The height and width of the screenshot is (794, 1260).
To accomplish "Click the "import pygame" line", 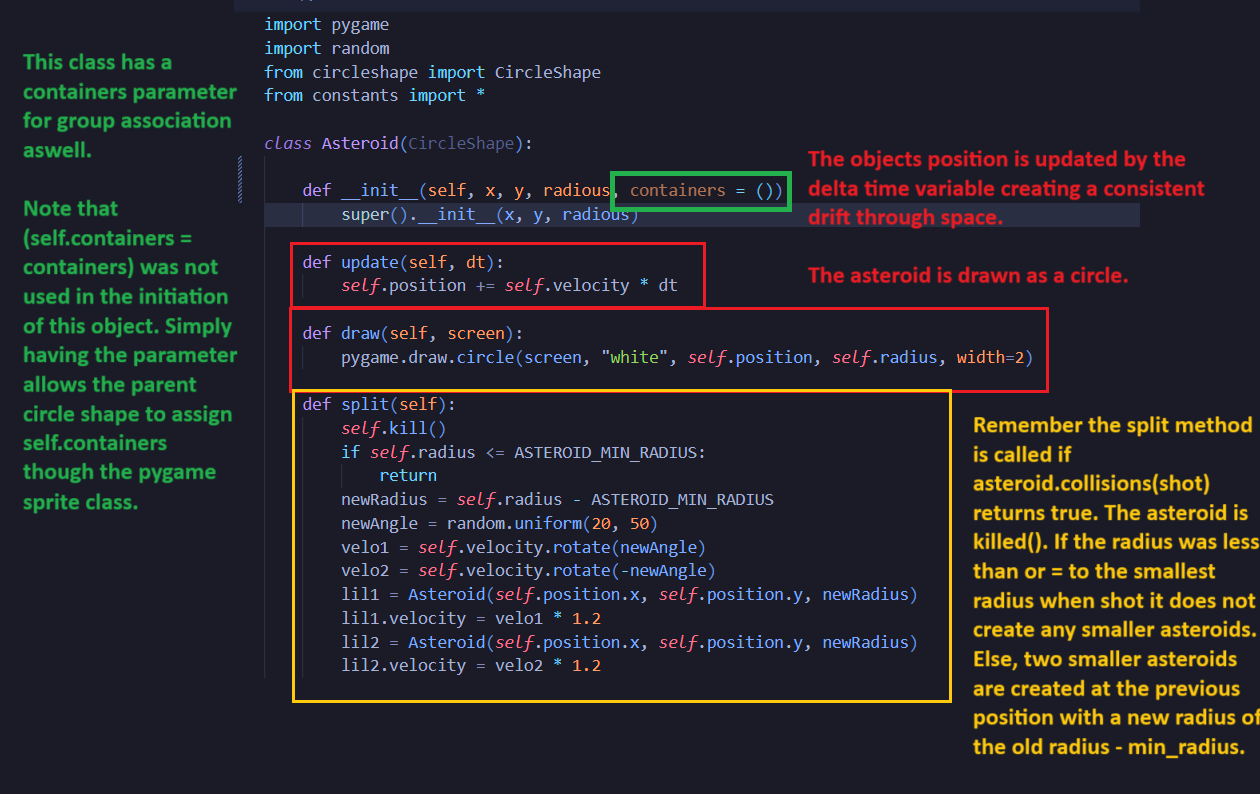I will [326, 24].
